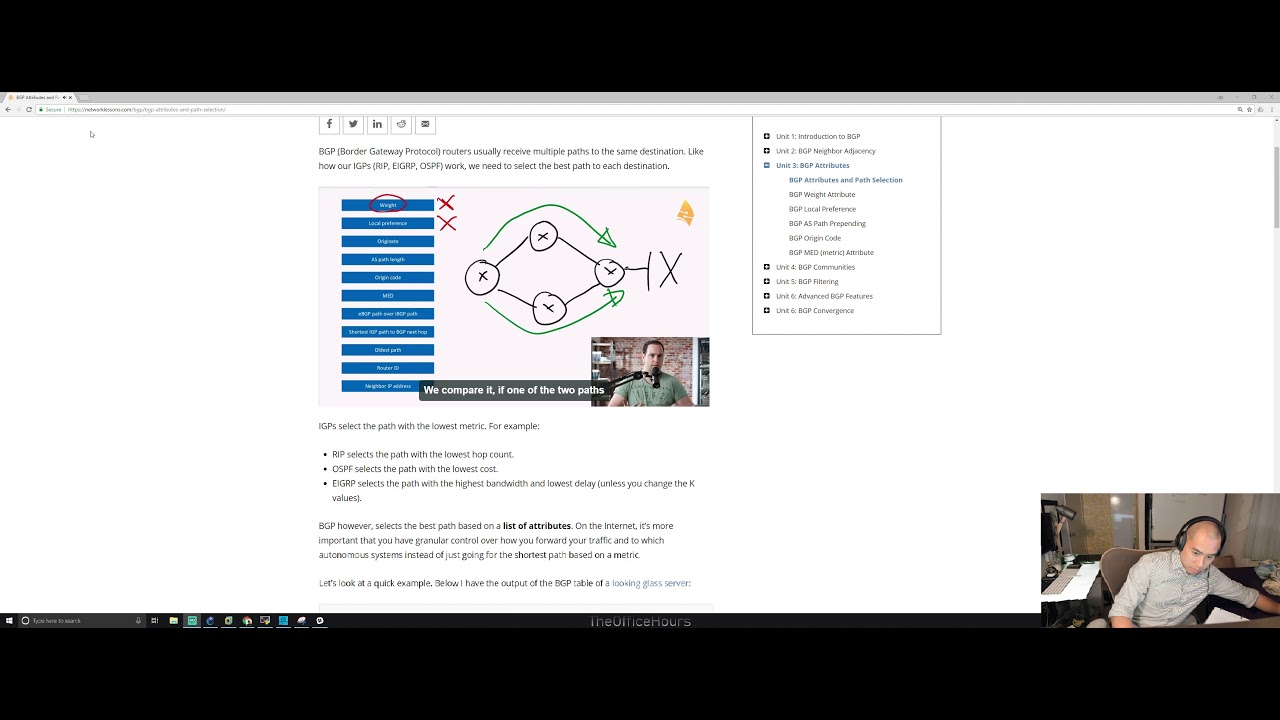Click the browser address bar URL
The height and width of the screenshot is (720, 1280).
click(146, 109)
